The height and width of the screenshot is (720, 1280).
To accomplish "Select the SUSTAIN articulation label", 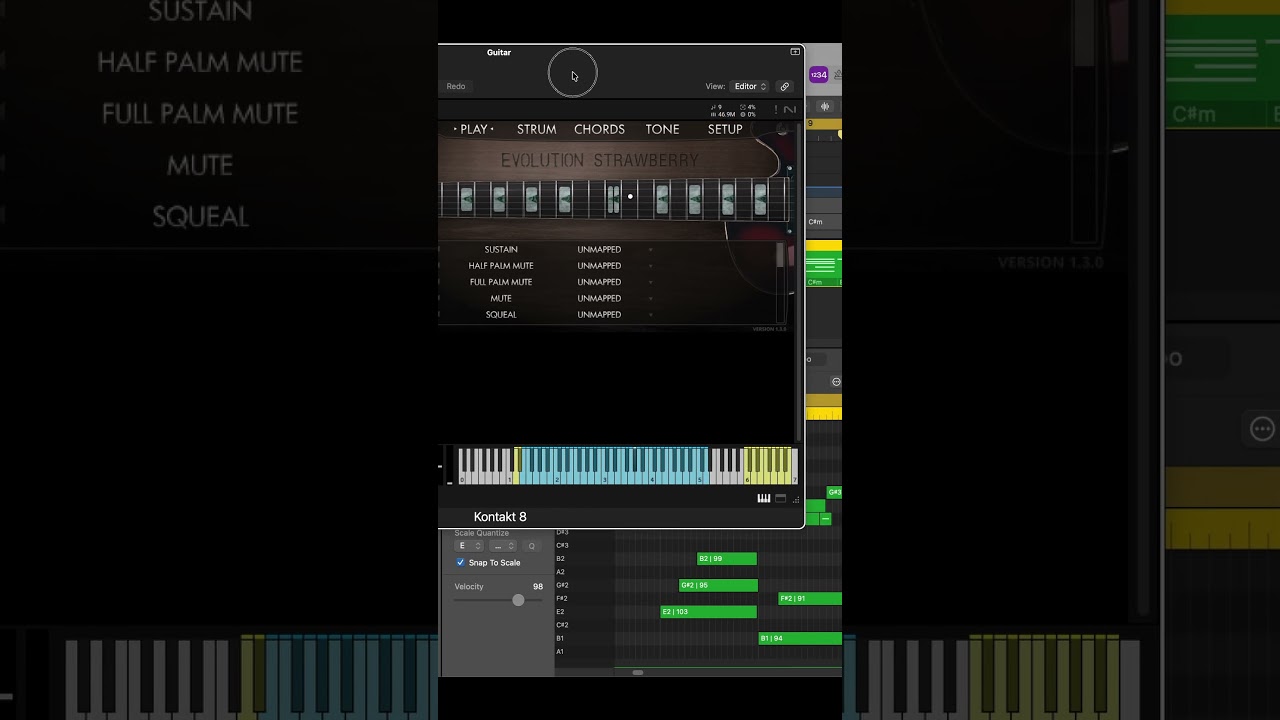I will pyautogui.click(x=501, y=249).
